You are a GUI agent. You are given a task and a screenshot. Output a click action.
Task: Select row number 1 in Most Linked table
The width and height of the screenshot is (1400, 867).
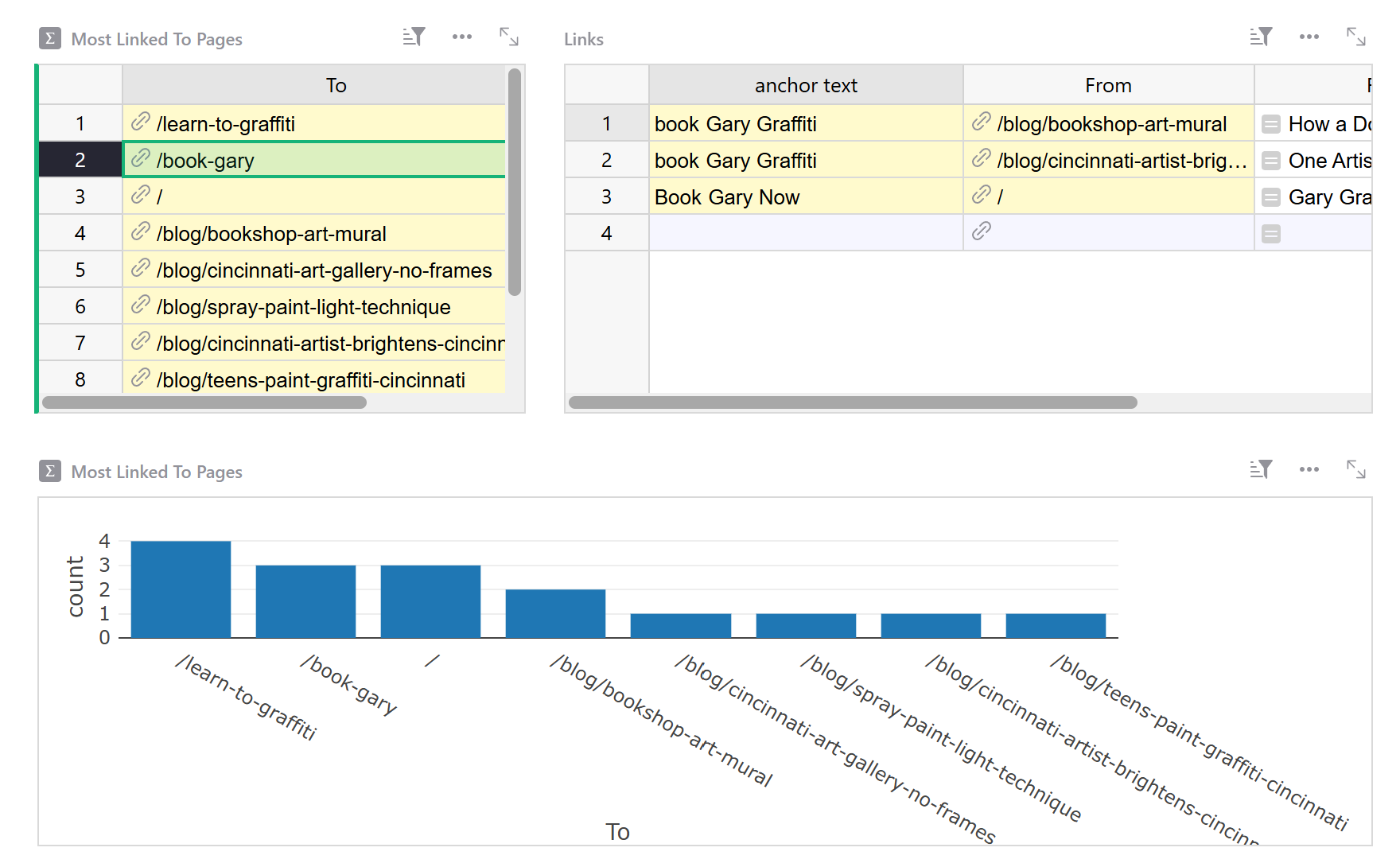[80, 123]
